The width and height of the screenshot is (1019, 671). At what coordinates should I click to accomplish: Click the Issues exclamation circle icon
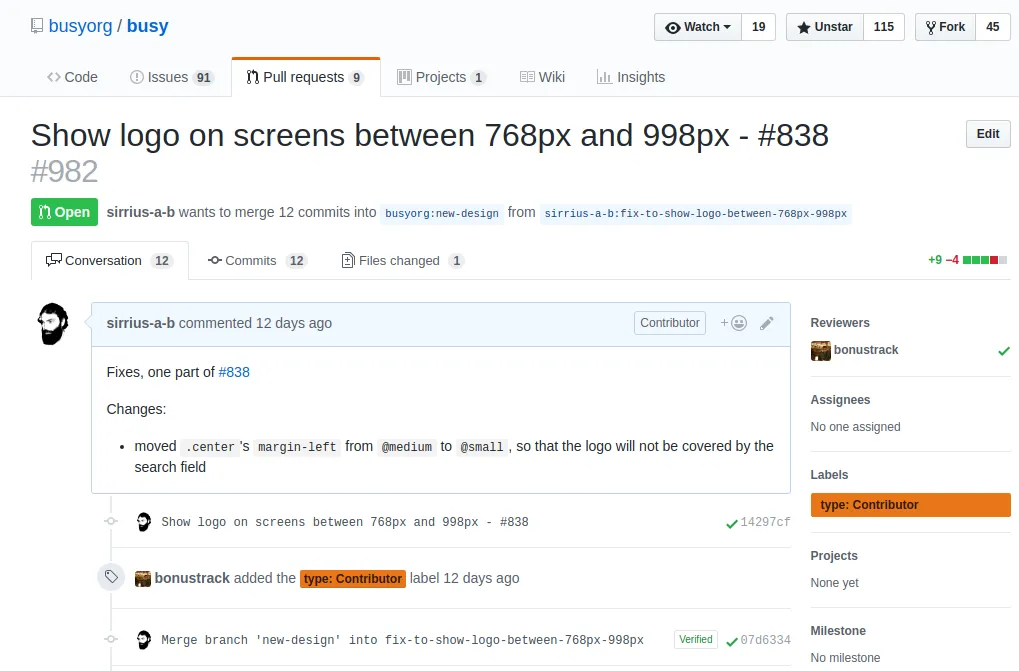[x=136, y=77]
